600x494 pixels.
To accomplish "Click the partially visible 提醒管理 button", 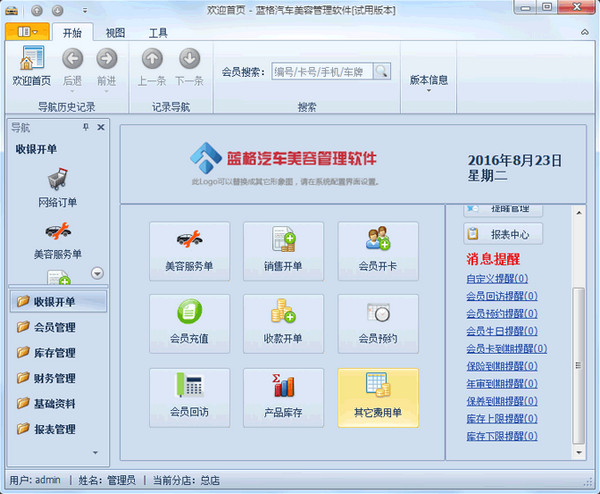I will tap(503, 211).
